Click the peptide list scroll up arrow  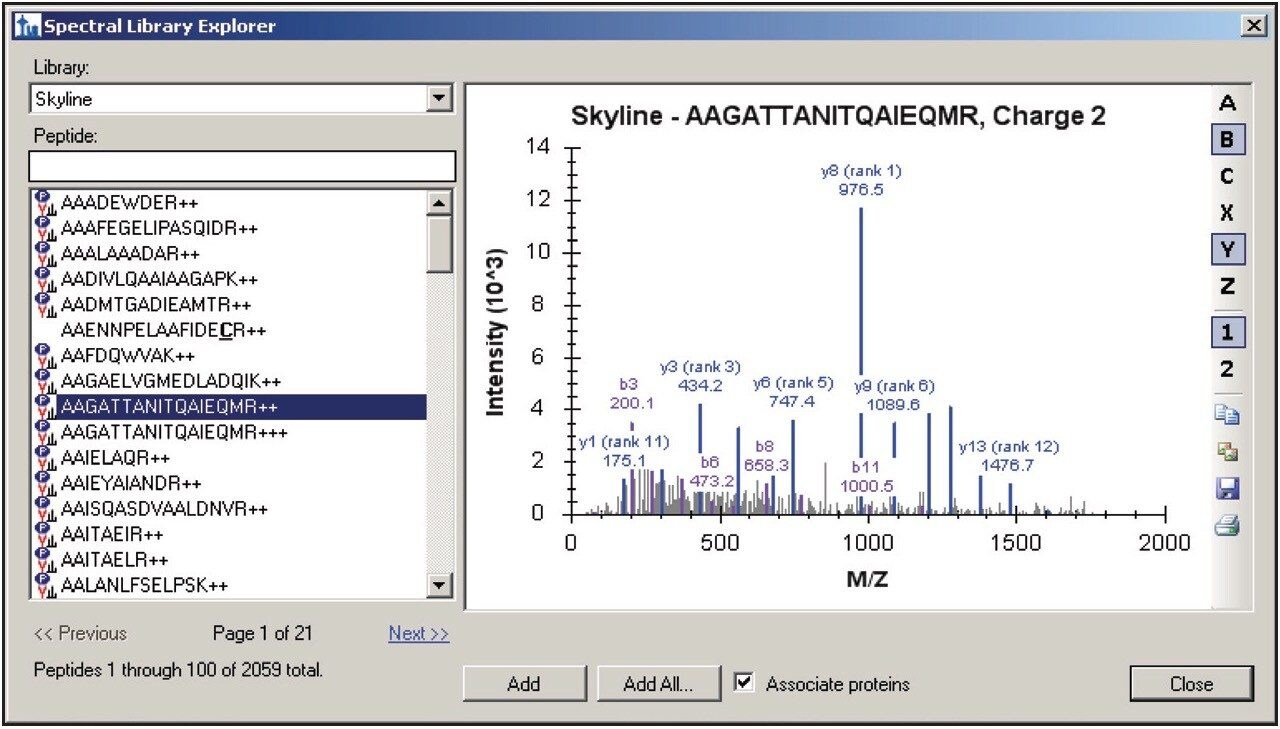click(439, 202)
